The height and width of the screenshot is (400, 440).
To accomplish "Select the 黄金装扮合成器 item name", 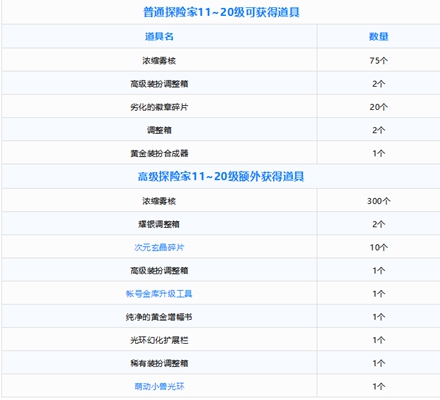I will point(159,153).
